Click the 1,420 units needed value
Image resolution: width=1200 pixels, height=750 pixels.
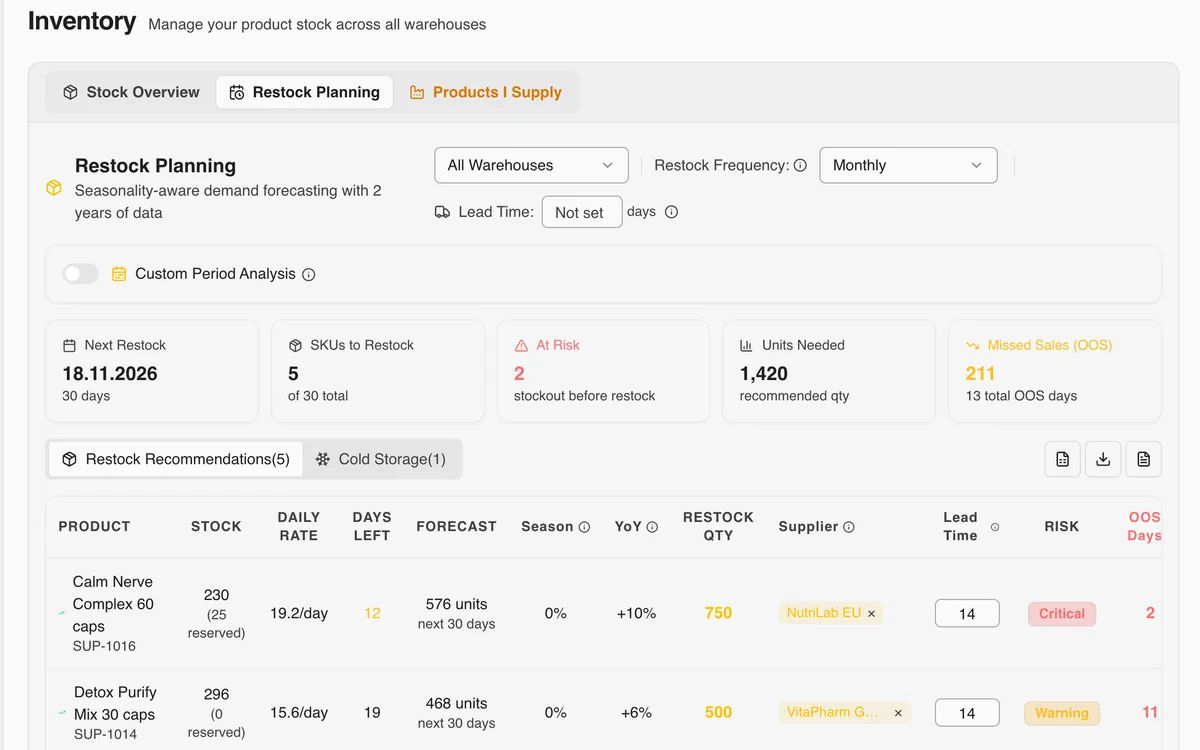764,373
